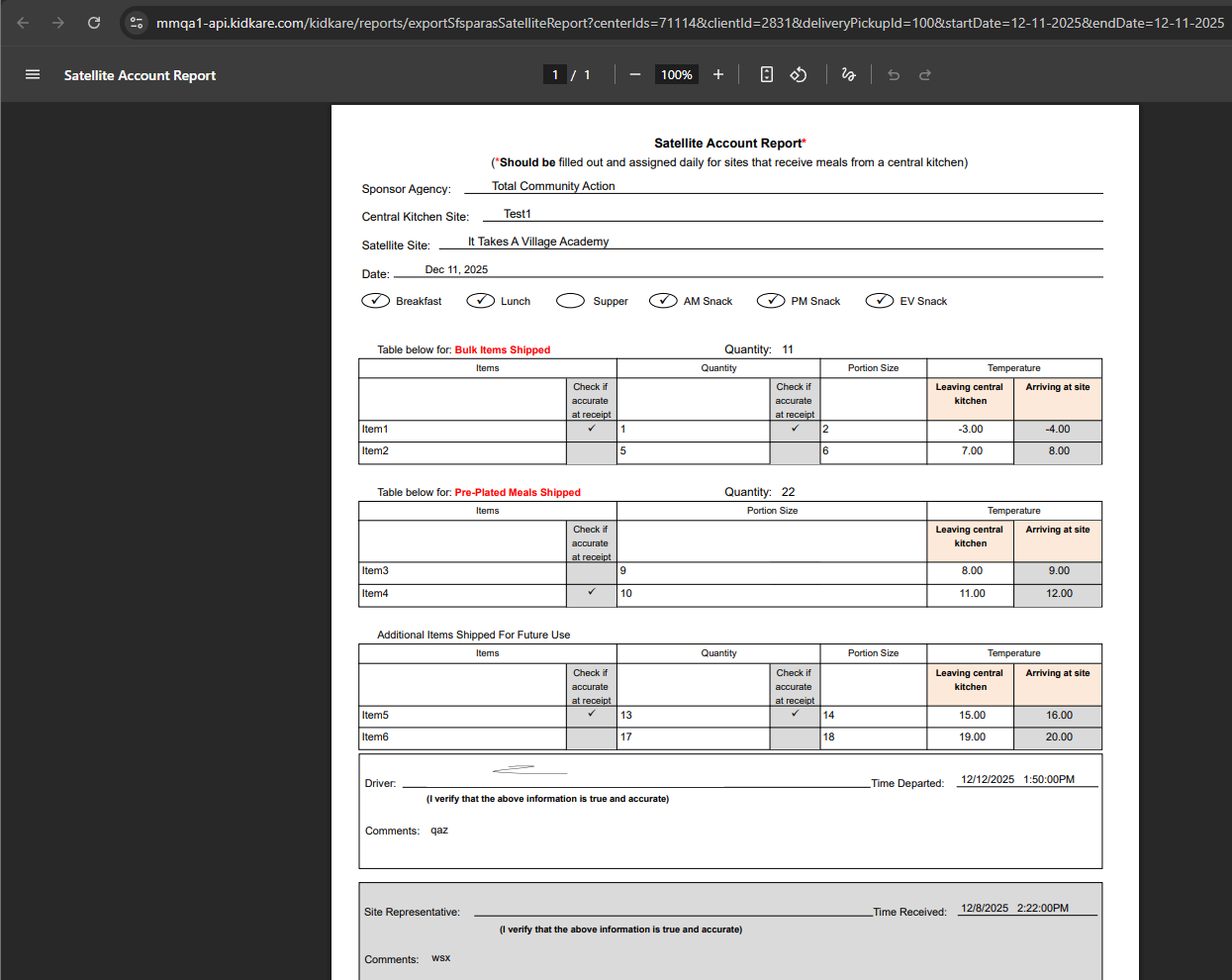Toggle the EV Snack checkbox
The width and height of the screenshot is (1232, 980).
click(x=879, y=300)
